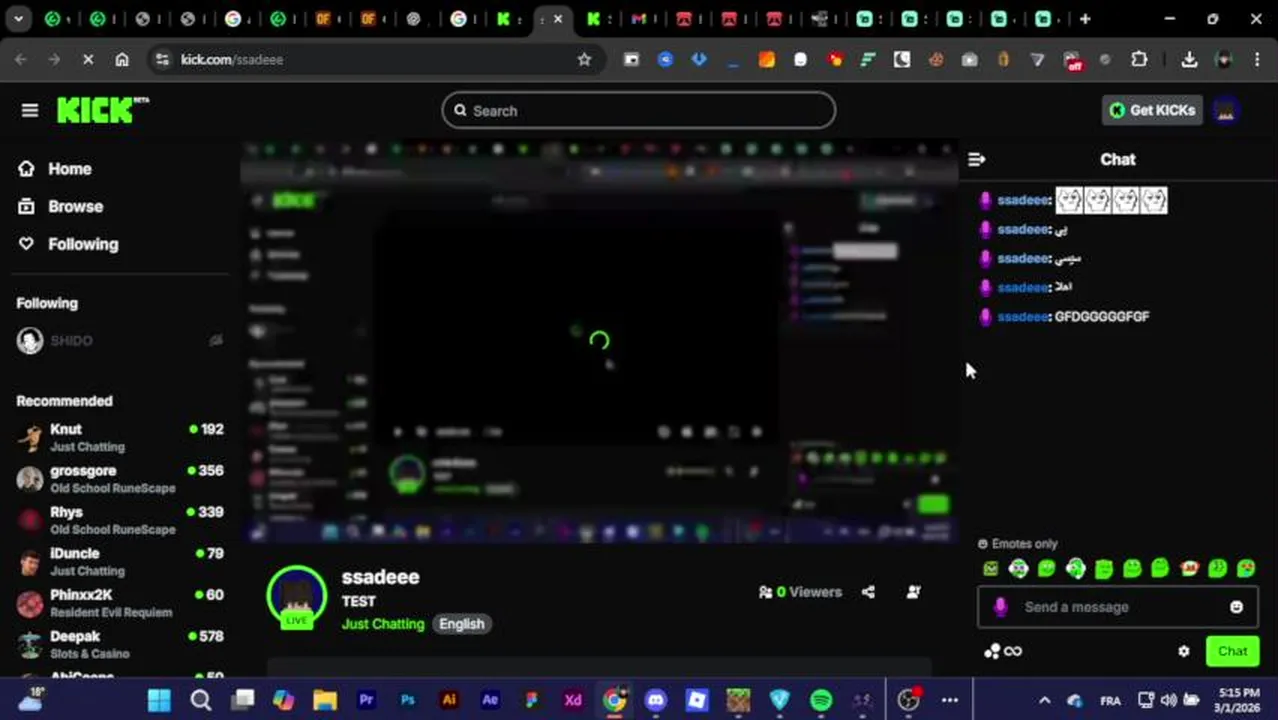This screenshot has height=720, width=1278.
Task: Open Discord from the taskbar
Action: pos(655,700)
